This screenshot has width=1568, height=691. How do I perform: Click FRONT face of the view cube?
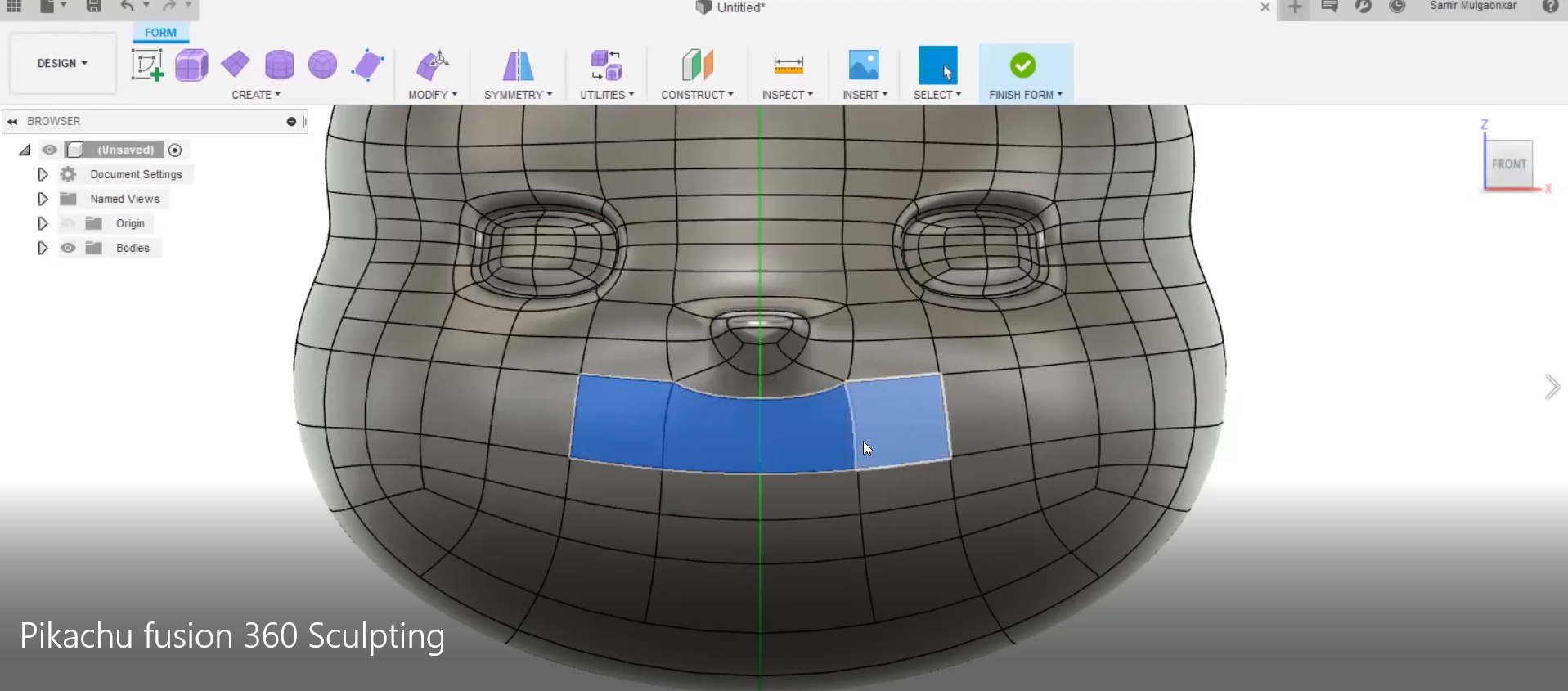click(1509, 164)
